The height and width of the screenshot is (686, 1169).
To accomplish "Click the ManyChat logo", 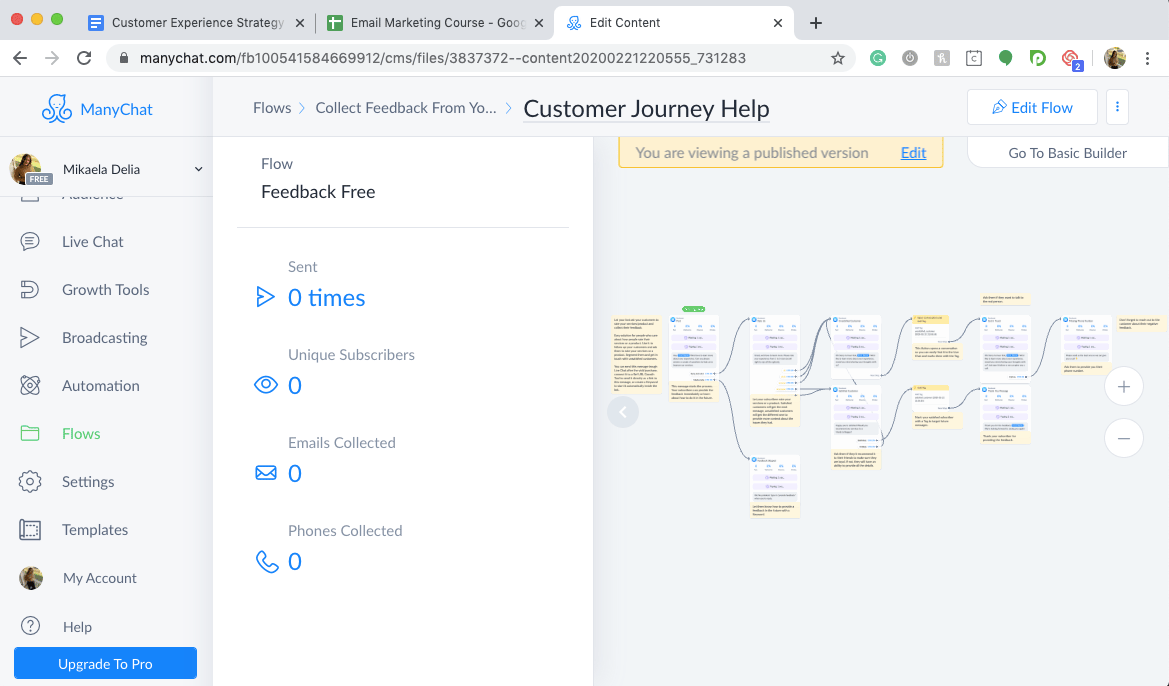I will pos(97,109).
